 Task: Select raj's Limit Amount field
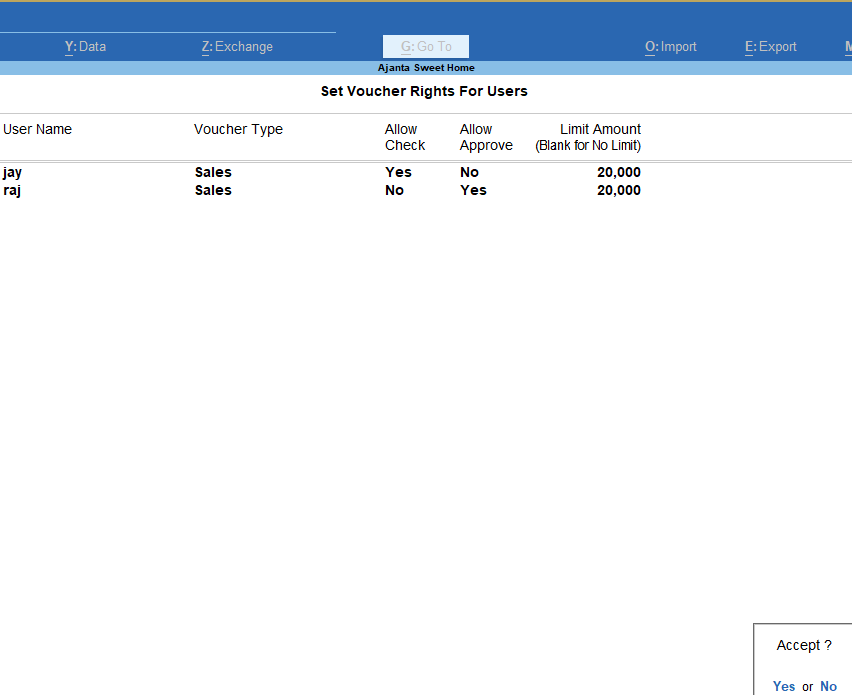pyautogui.click(x=618, y=190)
